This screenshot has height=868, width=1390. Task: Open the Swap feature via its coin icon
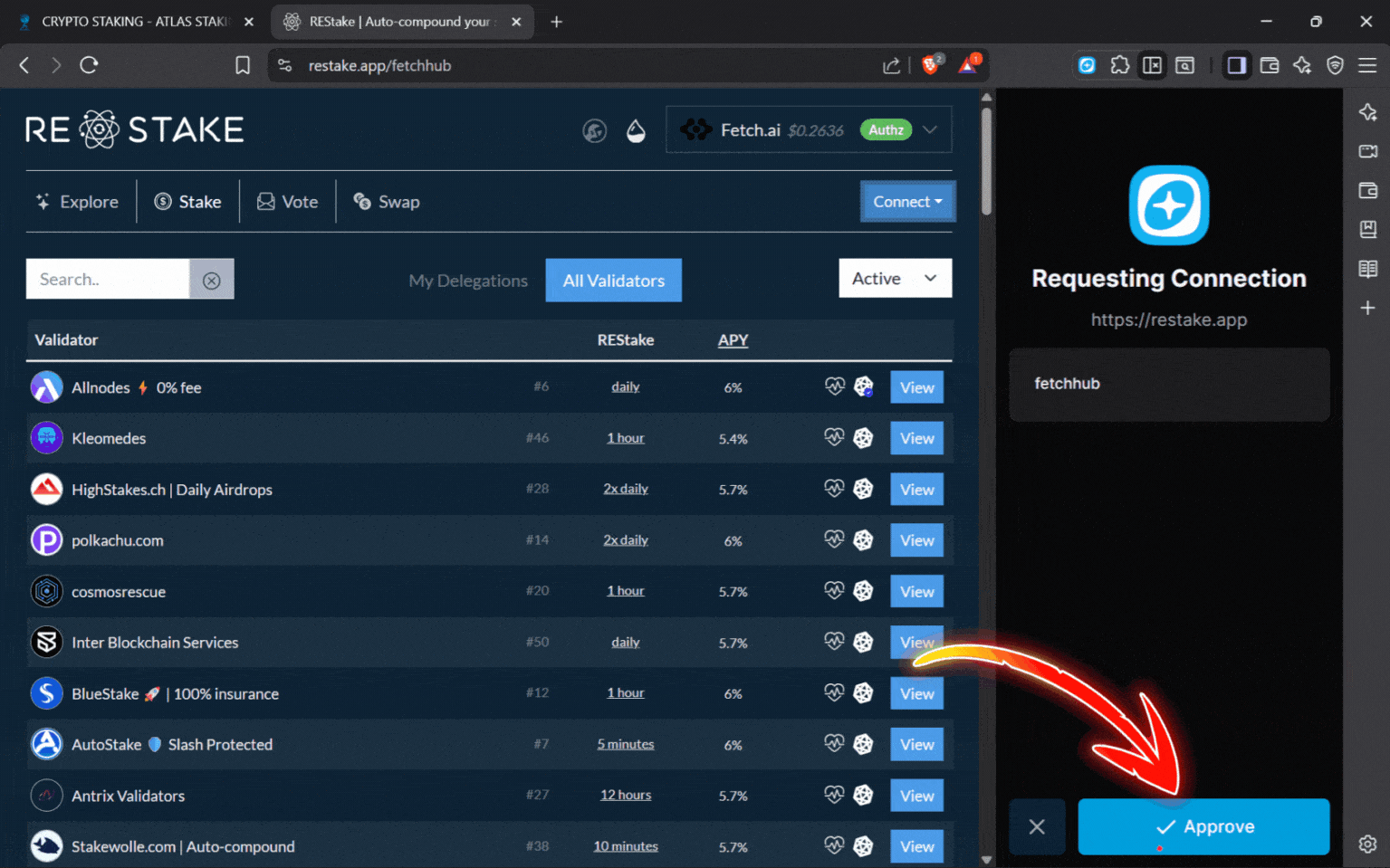tap(362, 201)
